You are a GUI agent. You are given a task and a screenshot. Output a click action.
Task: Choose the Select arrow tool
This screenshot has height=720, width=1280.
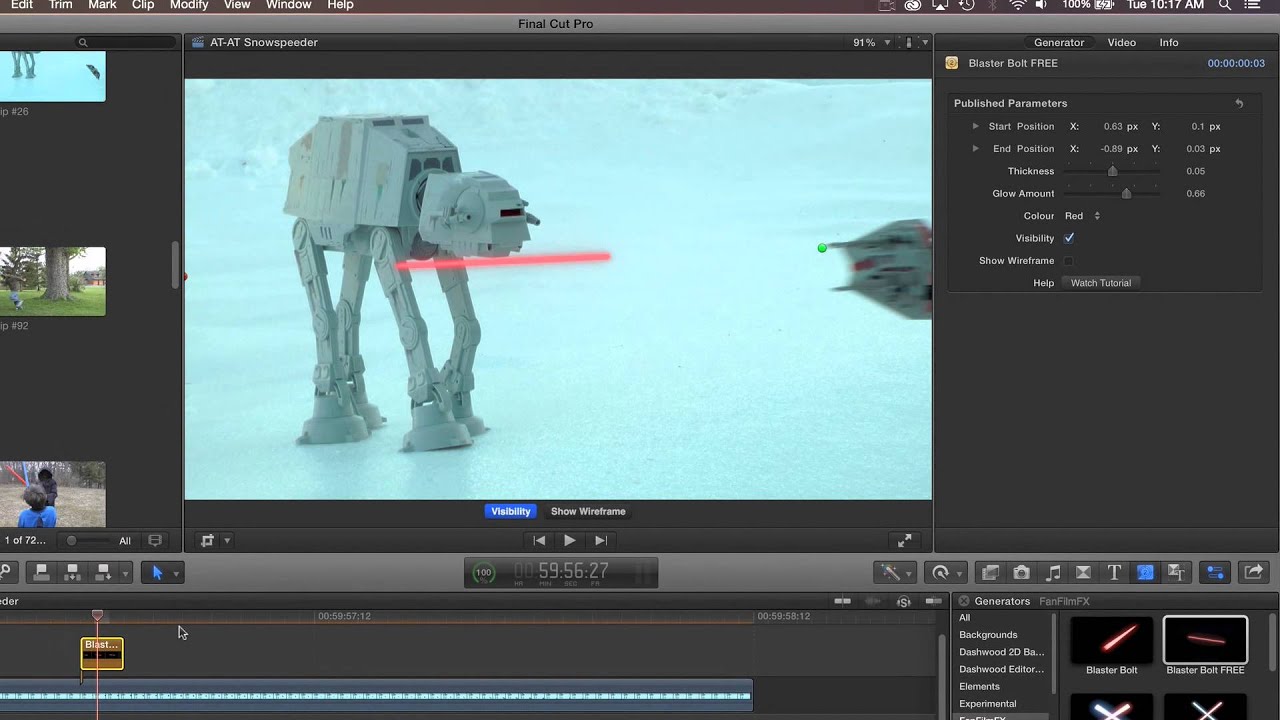tap(157, 572)
